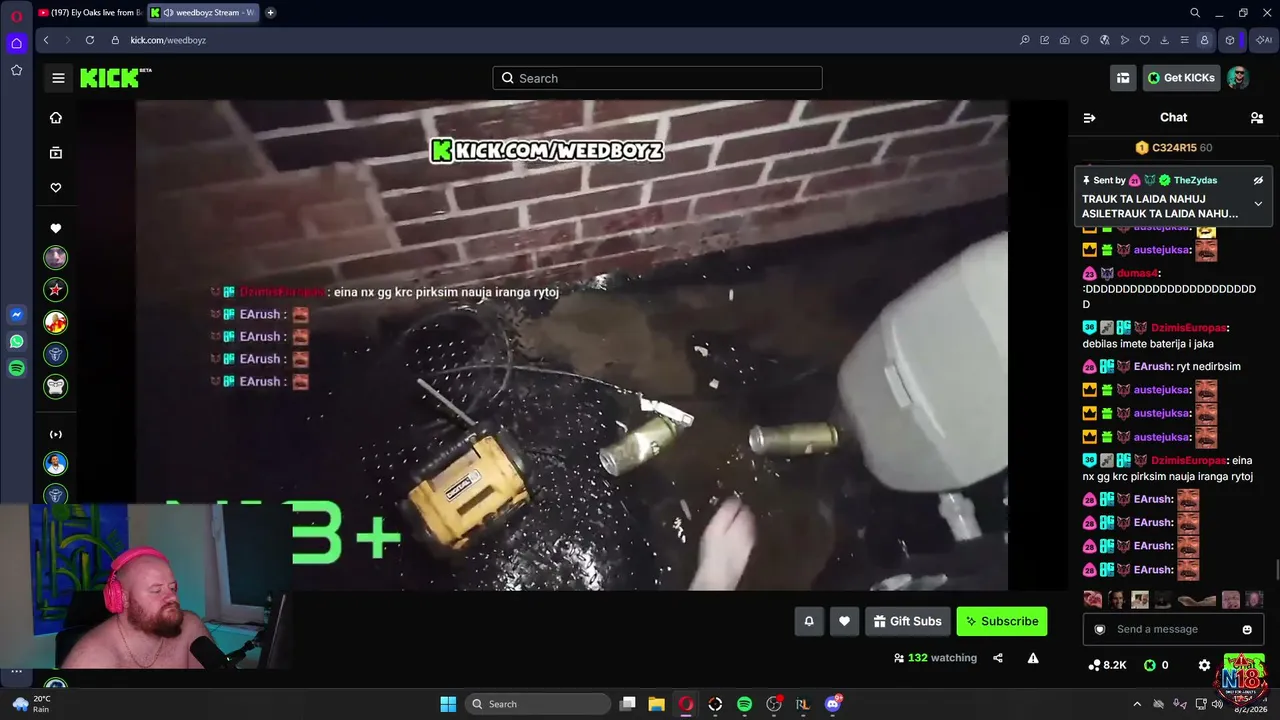Click the Kick logo
This screenshot has width=1280, height=720.
pyautogui.click(x=115, y=78)
